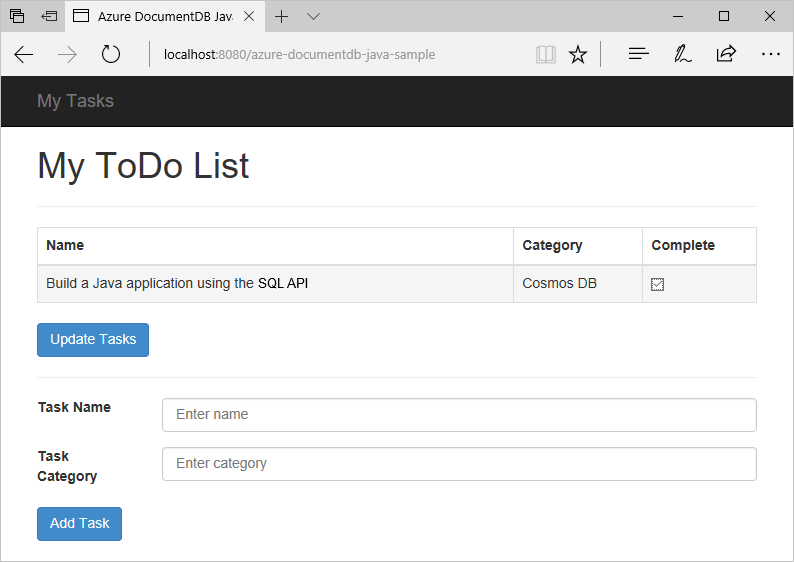Open a new tab with plus button

point(282,16)
